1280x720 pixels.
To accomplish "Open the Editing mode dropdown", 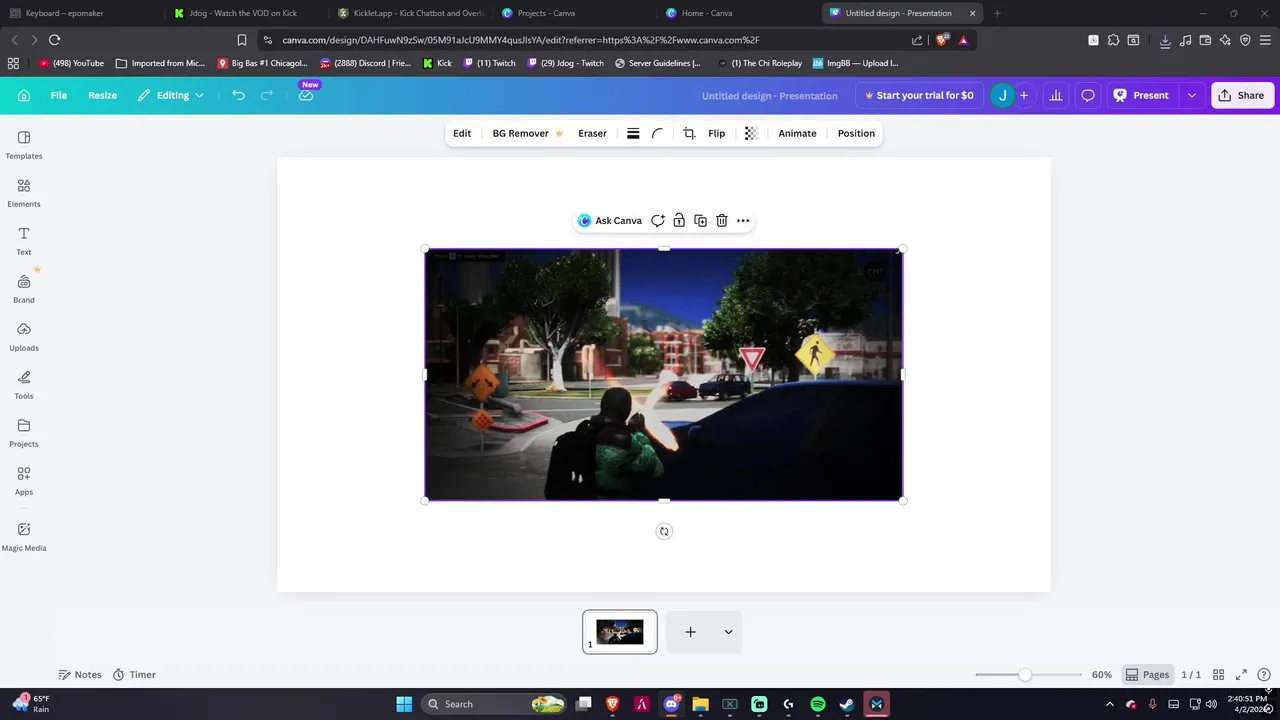I will [171, 95].
